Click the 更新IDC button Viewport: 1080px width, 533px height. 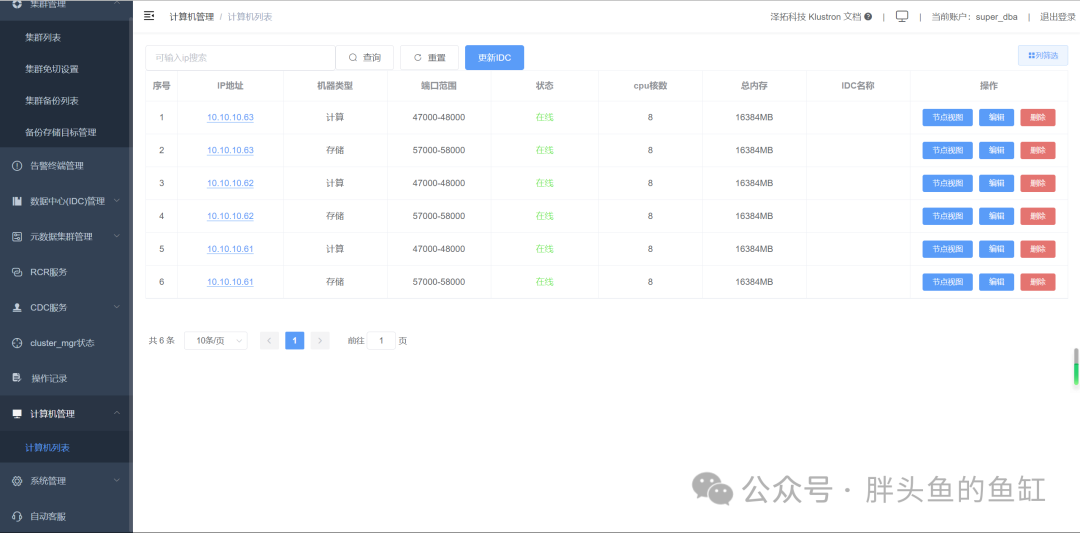coord(495,58)
